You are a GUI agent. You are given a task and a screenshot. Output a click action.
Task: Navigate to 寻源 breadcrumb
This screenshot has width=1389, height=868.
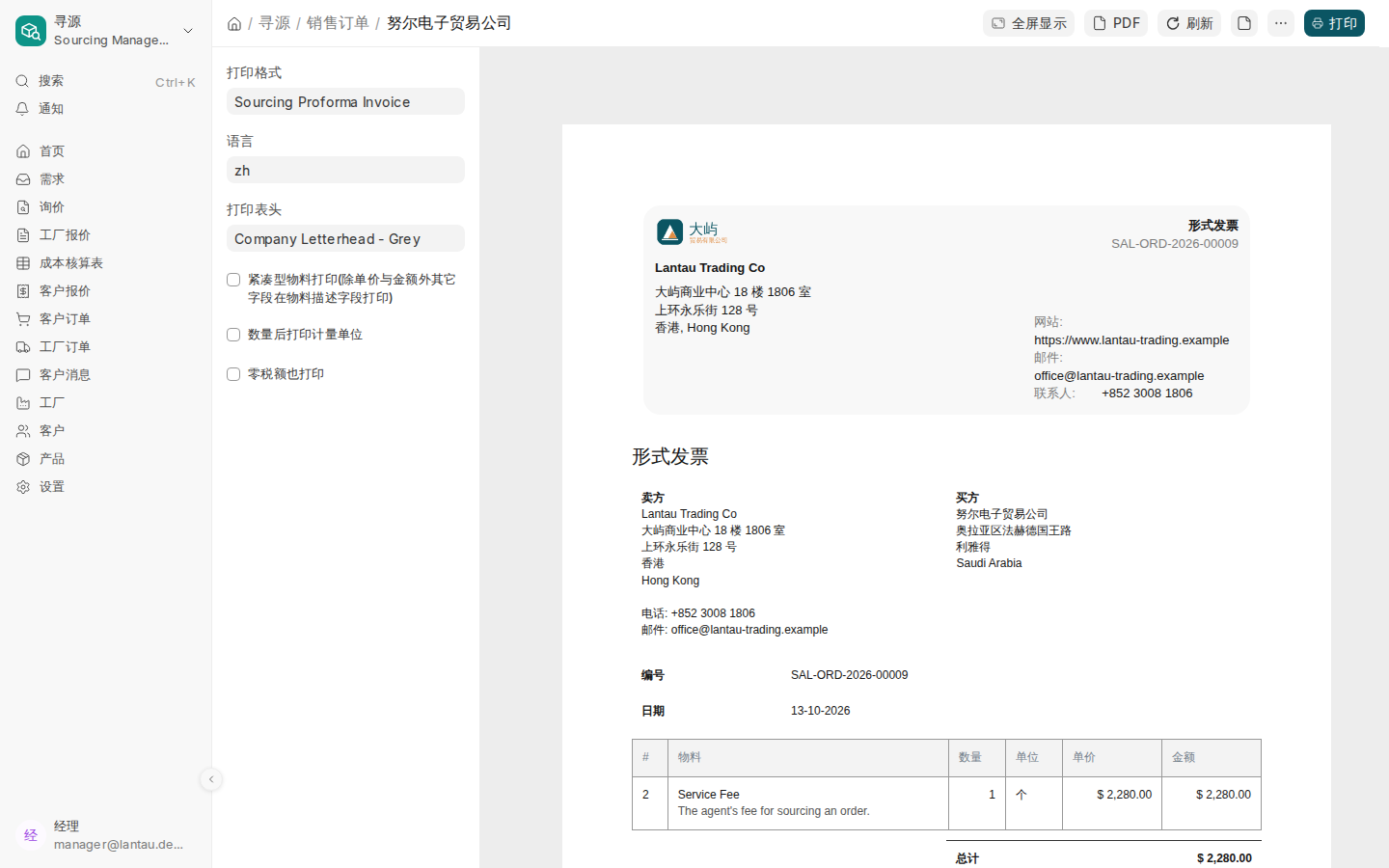274,23
